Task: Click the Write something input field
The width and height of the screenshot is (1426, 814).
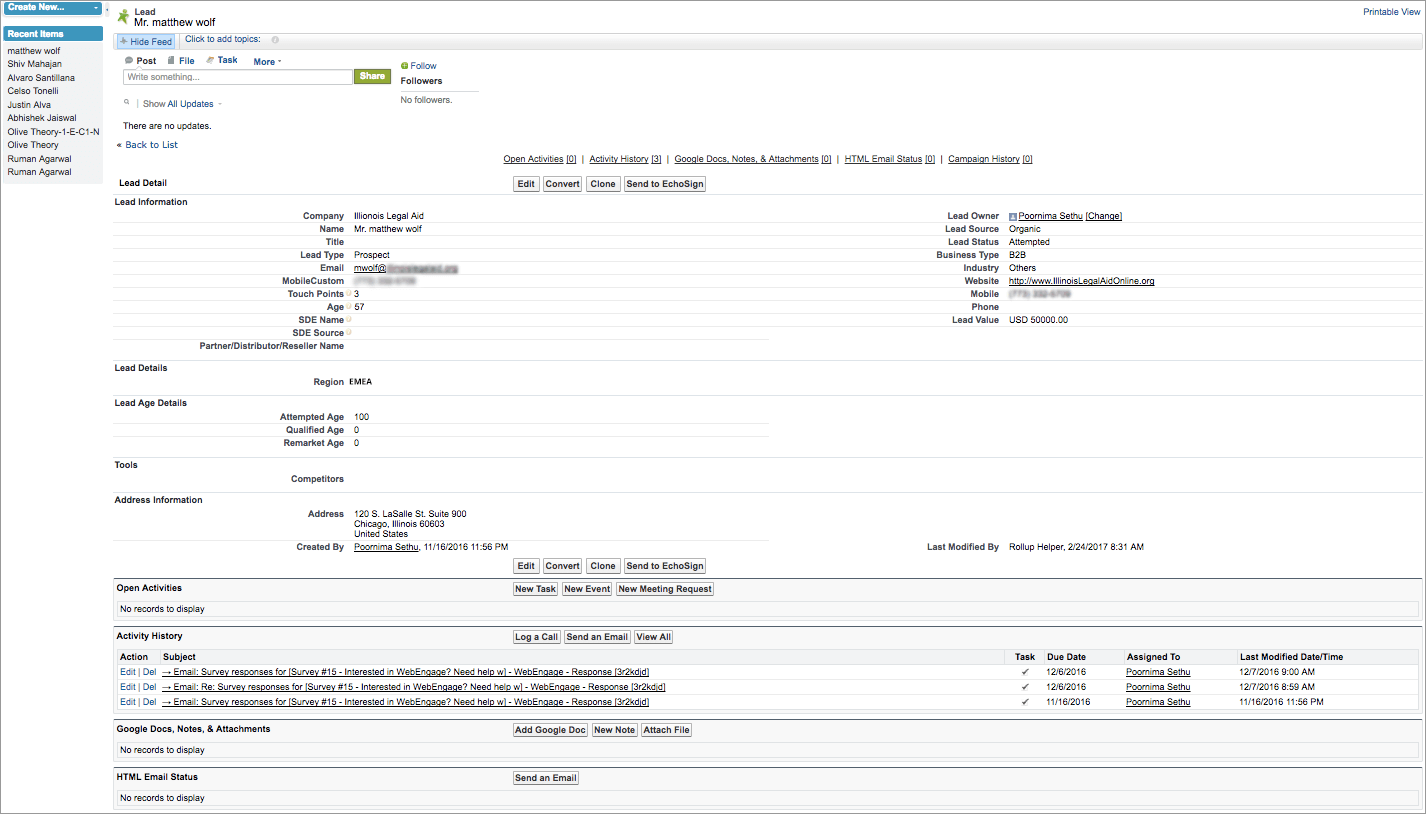Action: 238,77
